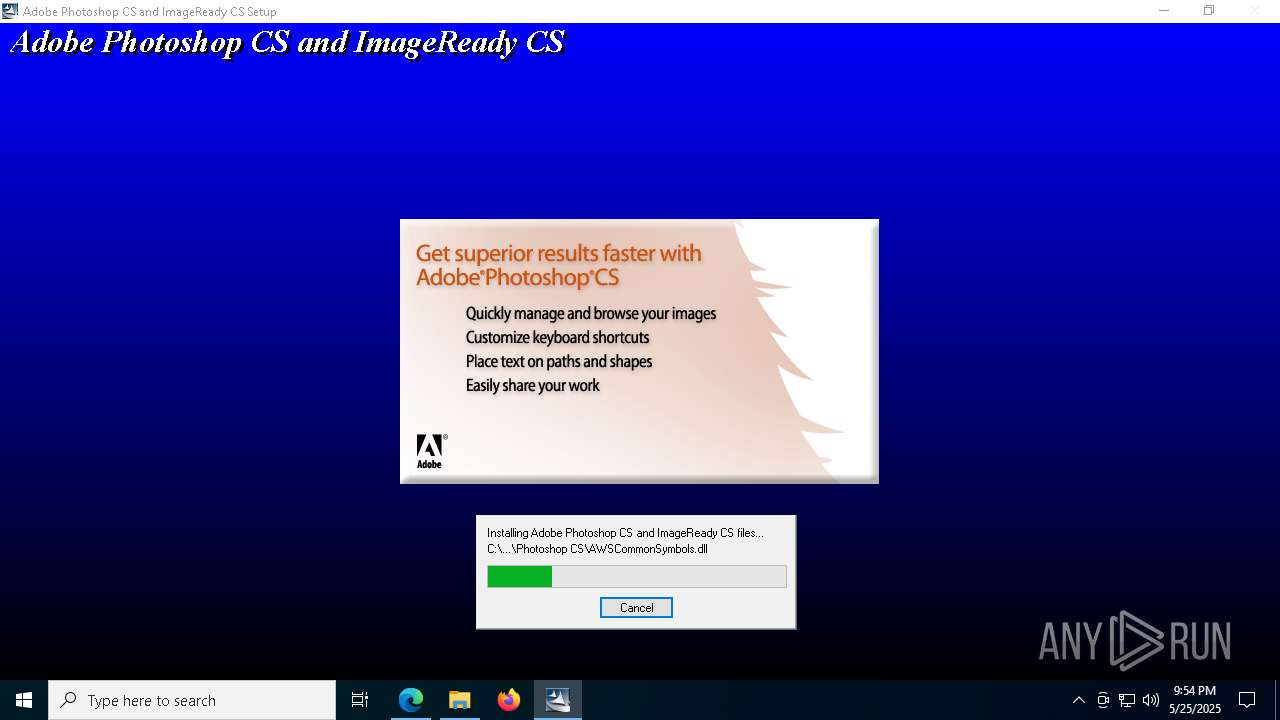Select the Photoshop Setup taskbar icon

[558, 700]
